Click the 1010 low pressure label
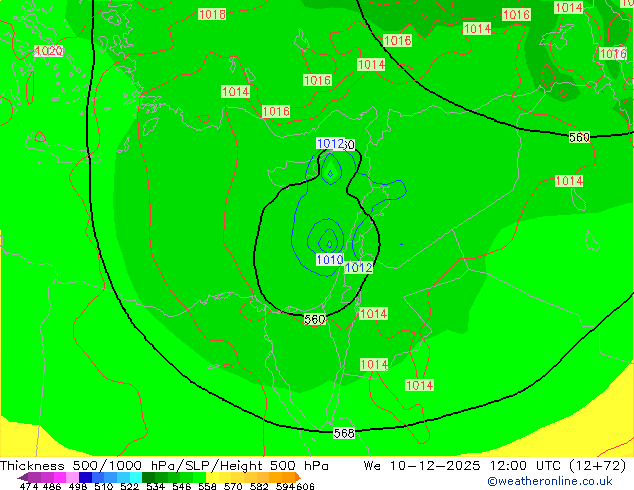The image size is (634, 490). tap(330, 259)
